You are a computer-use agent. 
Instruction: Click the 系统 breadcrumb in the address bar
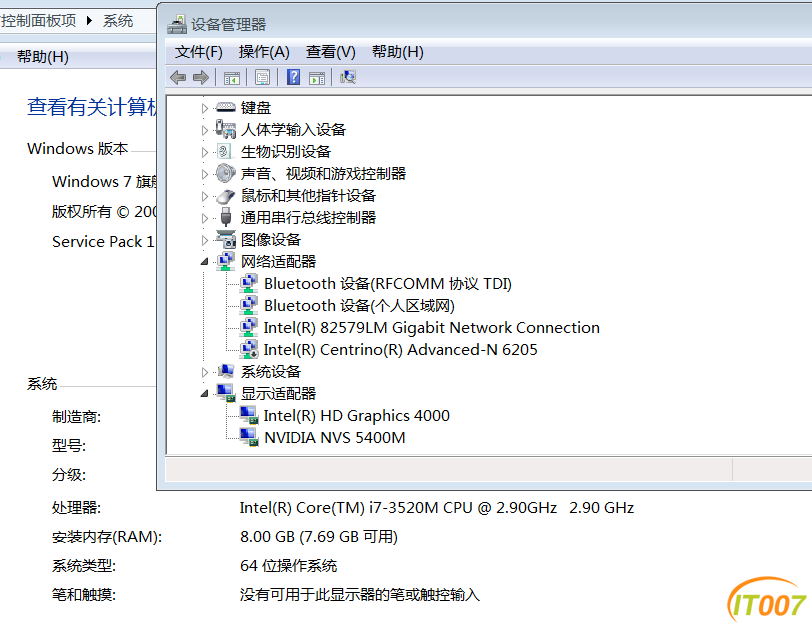(118, 21)
